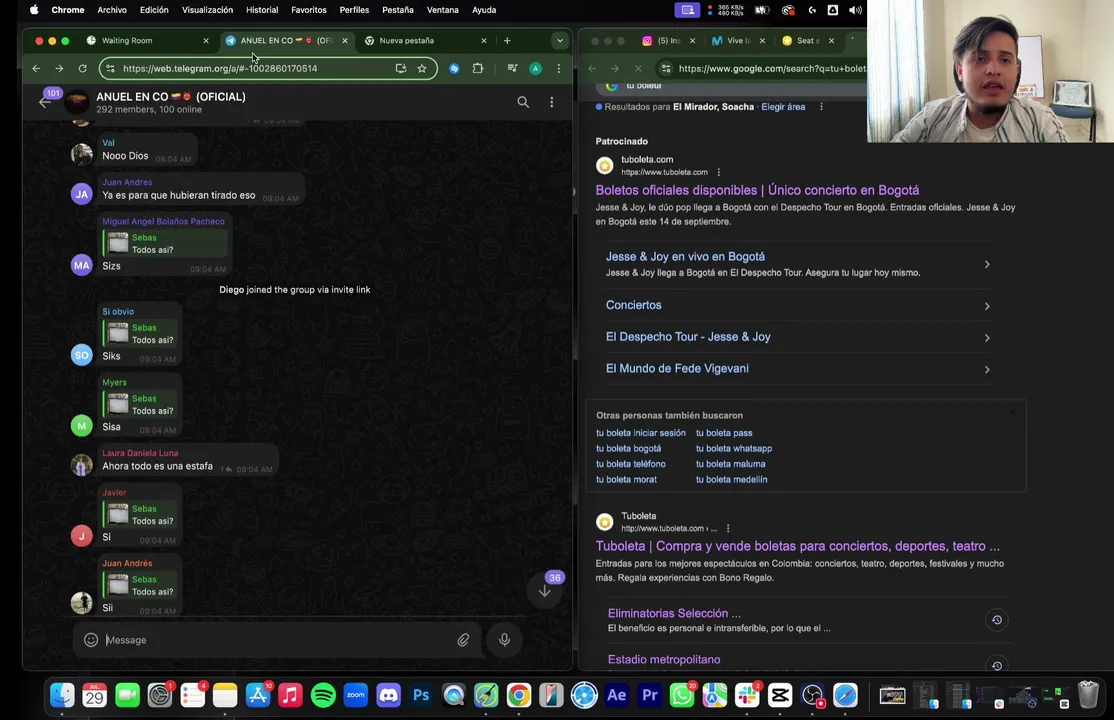Open Spotify from the dock
Image resolution: width=1114 pixels, height=720 pixels.
[x=323, y=695]
